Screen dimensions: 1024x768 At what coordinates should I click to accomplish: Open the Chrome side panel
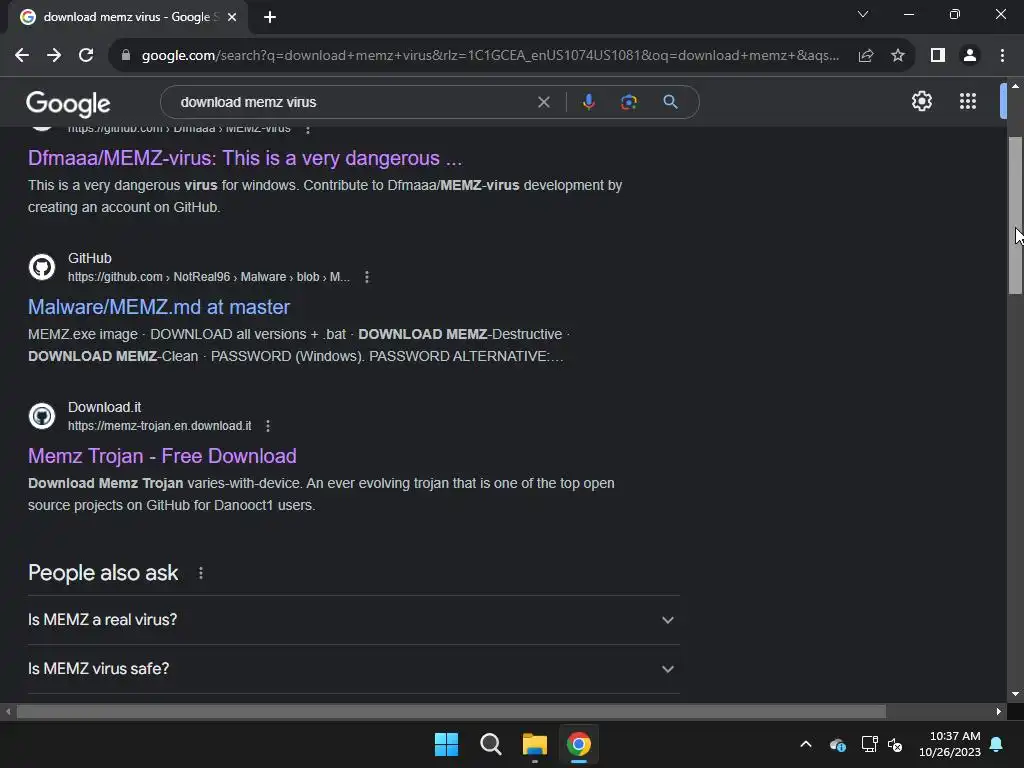click(938, 56)
